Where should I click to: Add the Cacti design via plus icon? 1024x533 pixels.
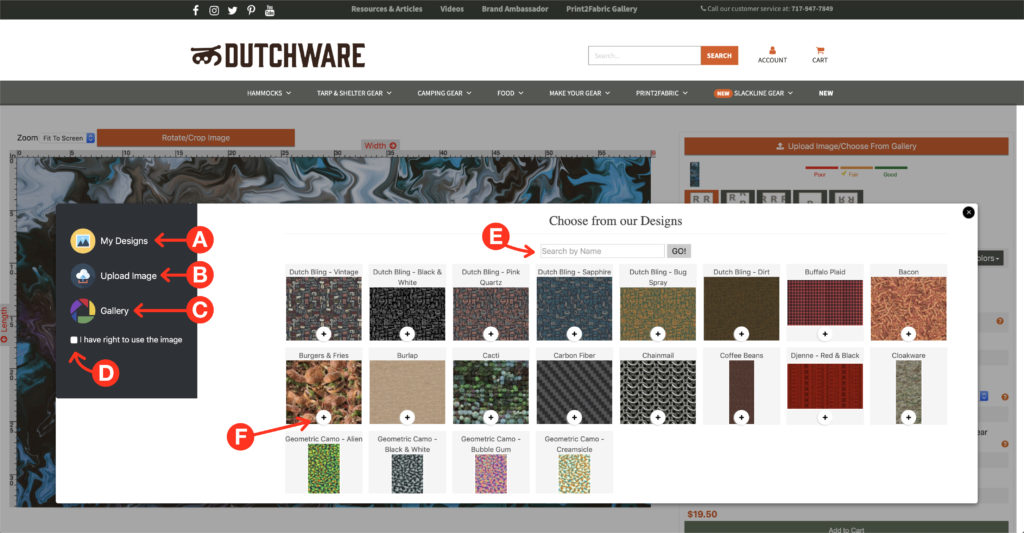[490, 417]
